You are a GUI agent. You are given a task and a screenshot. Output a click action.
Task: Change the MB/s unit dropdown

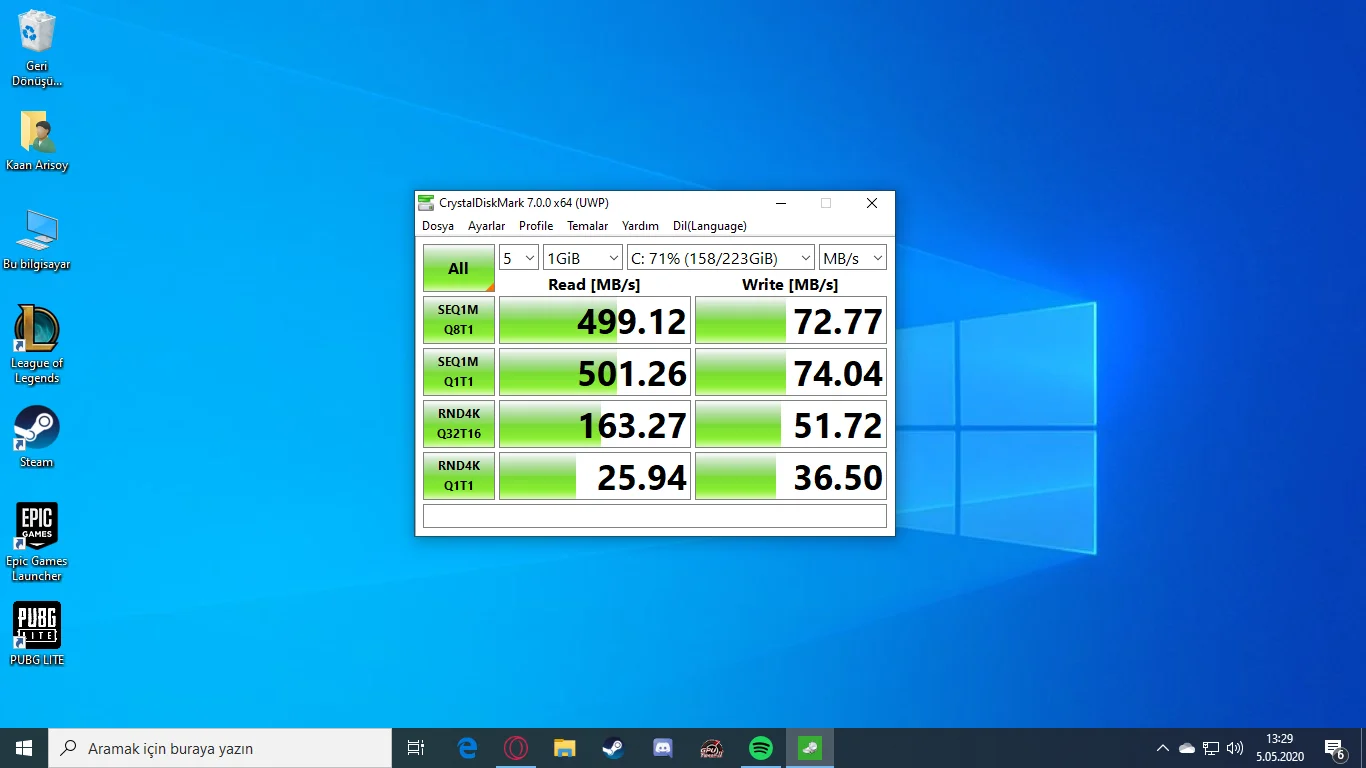(853, 258)
